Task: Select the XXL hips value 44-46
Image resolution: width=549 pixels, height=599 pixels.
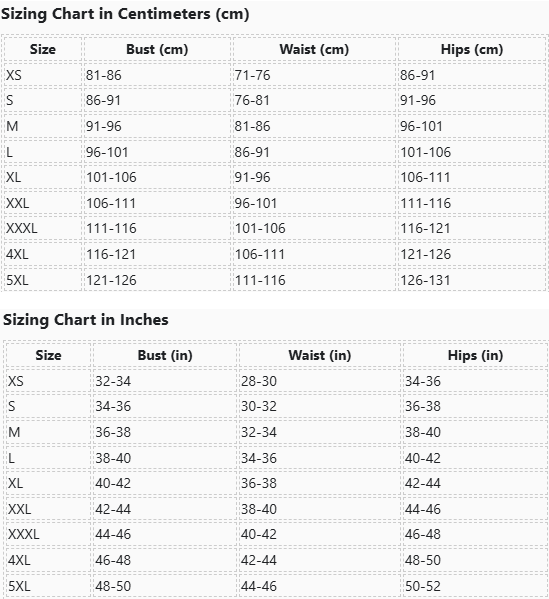Action: coord(423,509)
